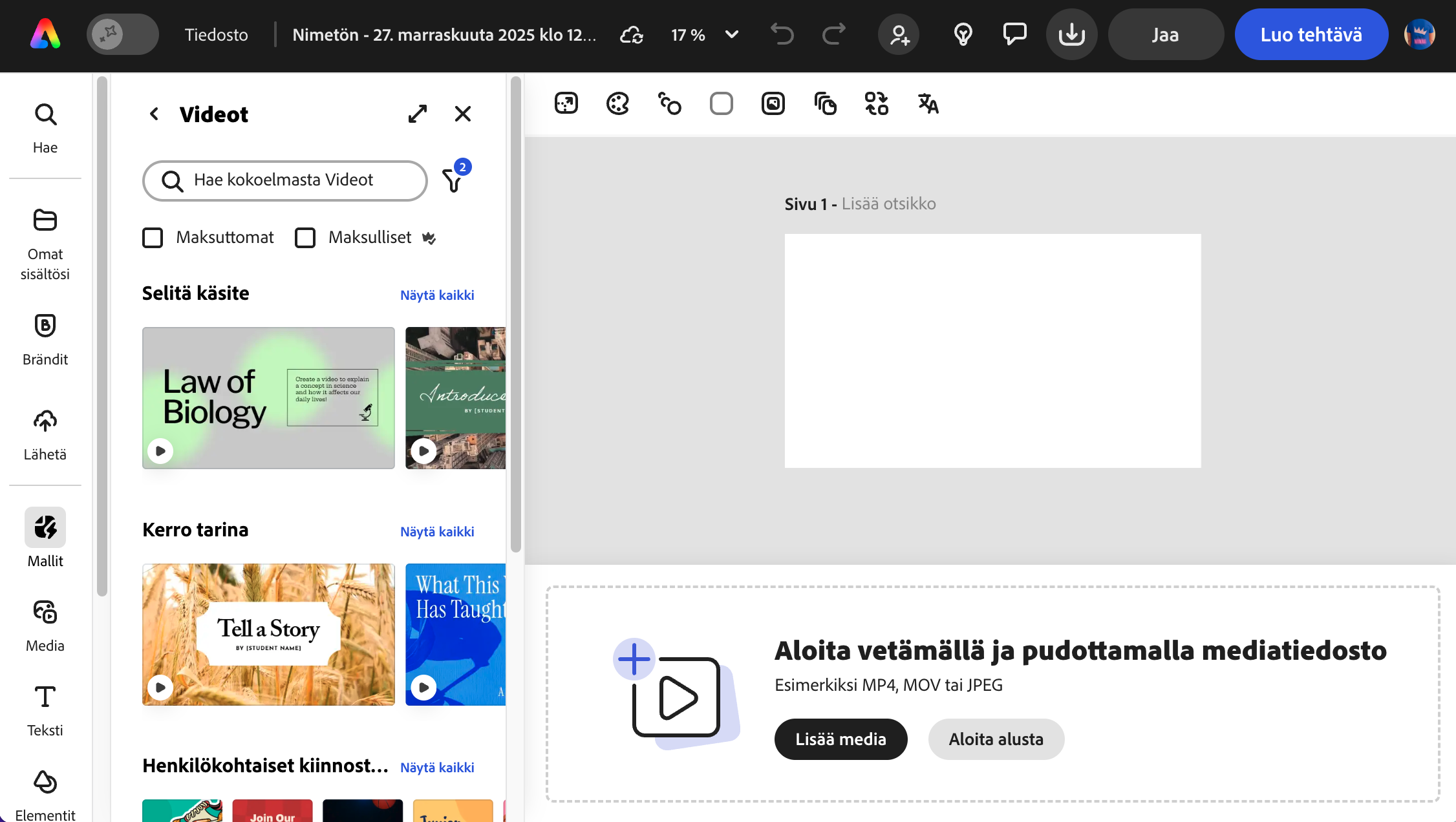Toggle the switch next to Adobe logo

point(122,34)
